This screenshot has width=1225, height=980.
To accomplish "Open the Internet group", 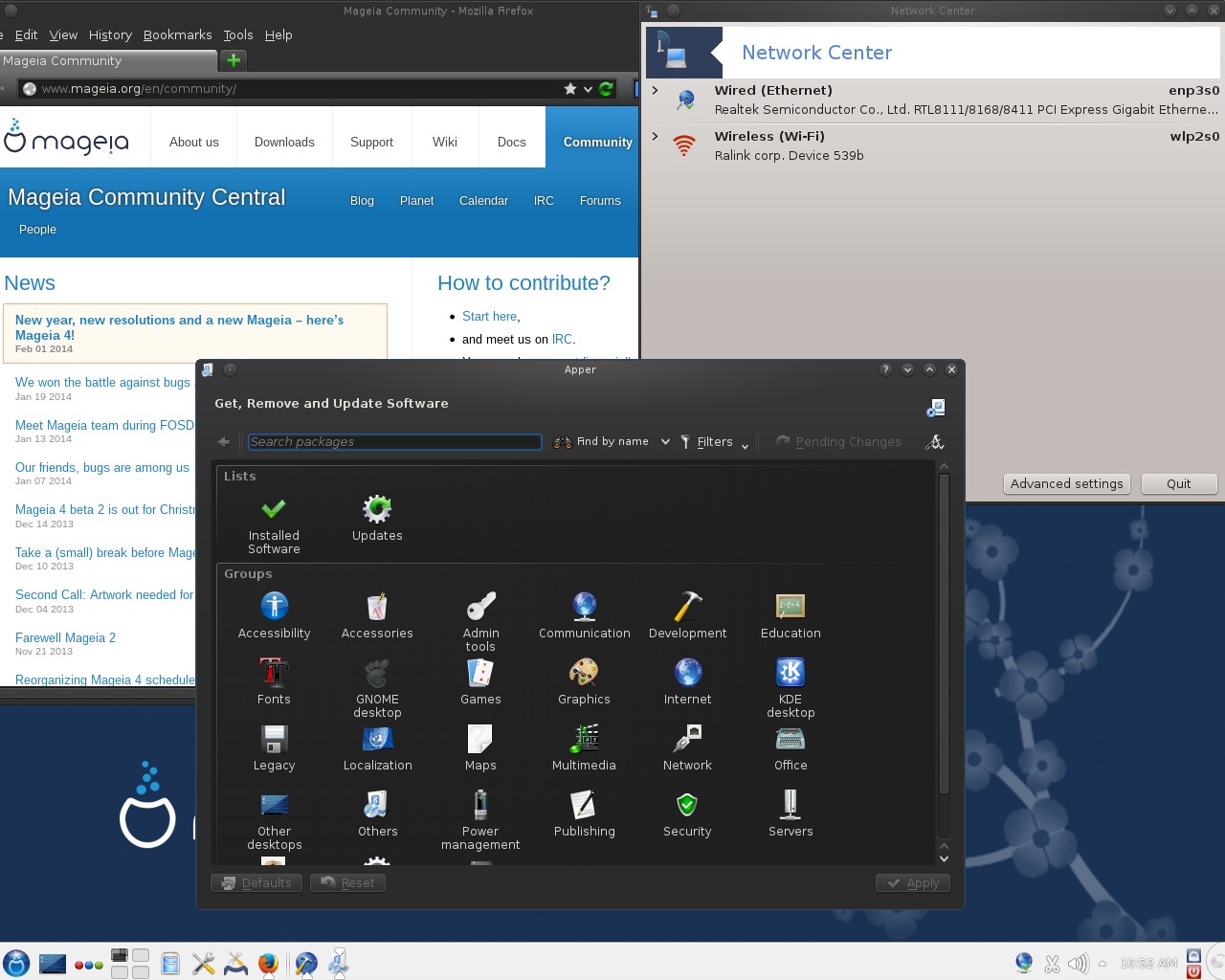I will pos(687,681).
